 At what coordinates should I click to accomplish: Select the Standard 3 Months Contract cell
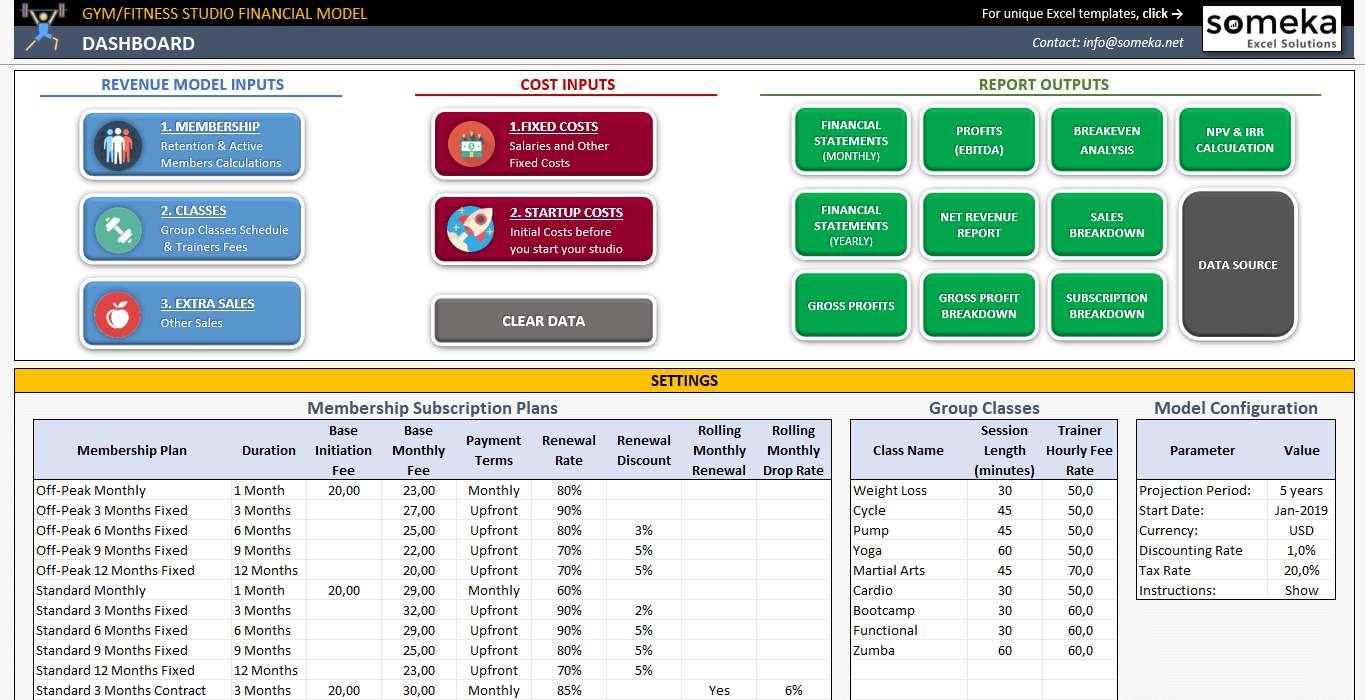pos(132,691)
